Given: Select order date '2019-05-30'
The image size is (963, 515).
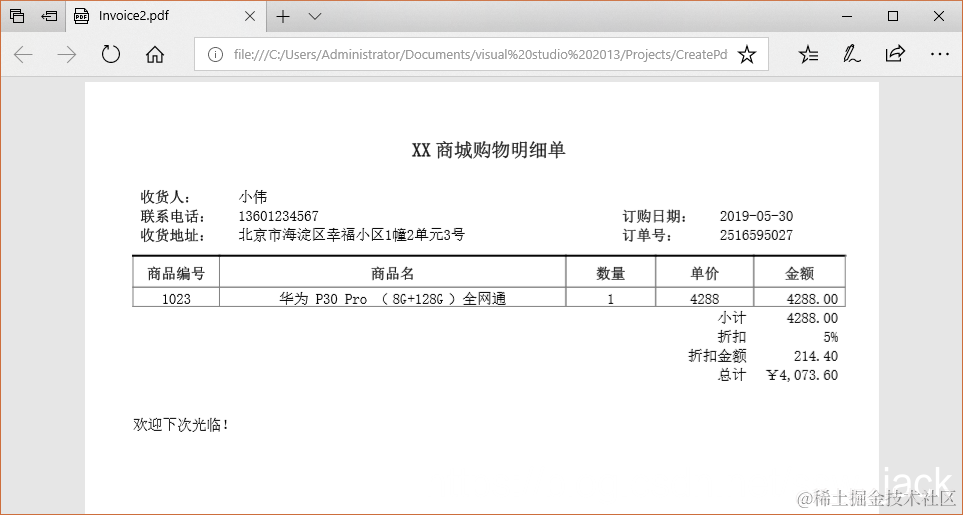Looking at the screenshot, I should coord(756,216).
